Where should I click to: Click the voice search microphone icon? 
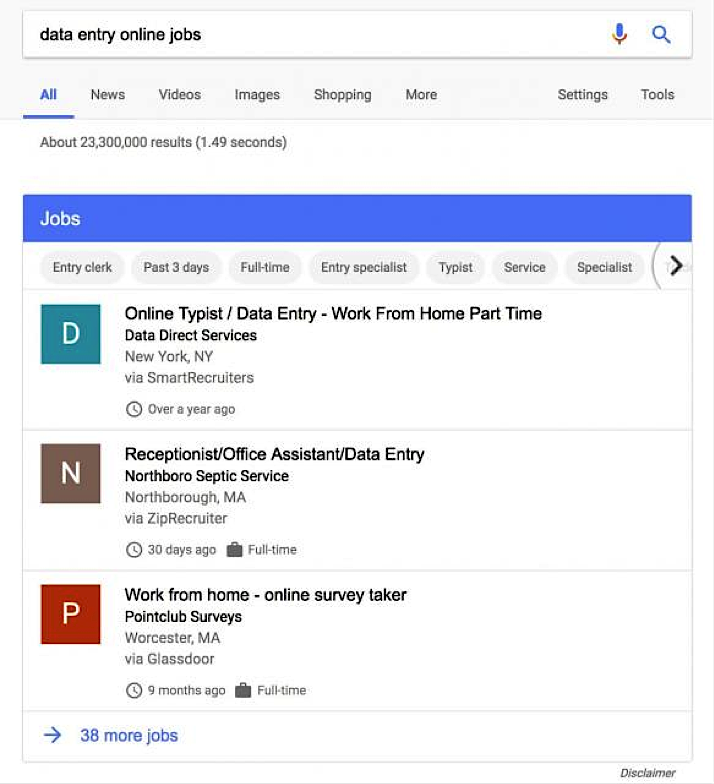(x=619, y=34)
